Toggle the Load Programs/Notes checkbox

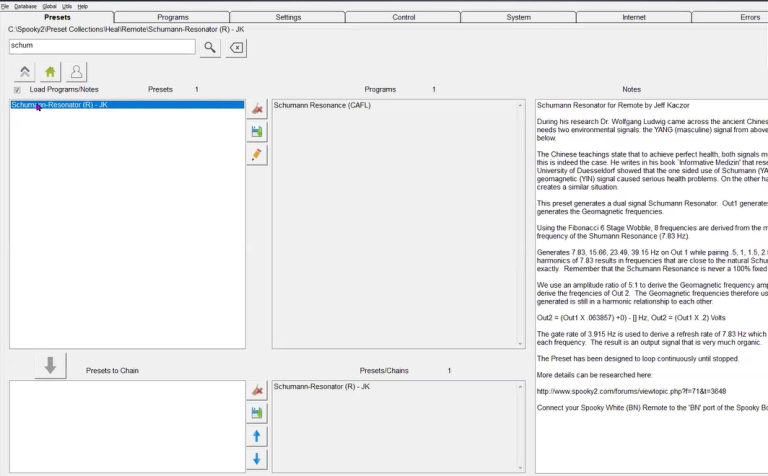17,90
